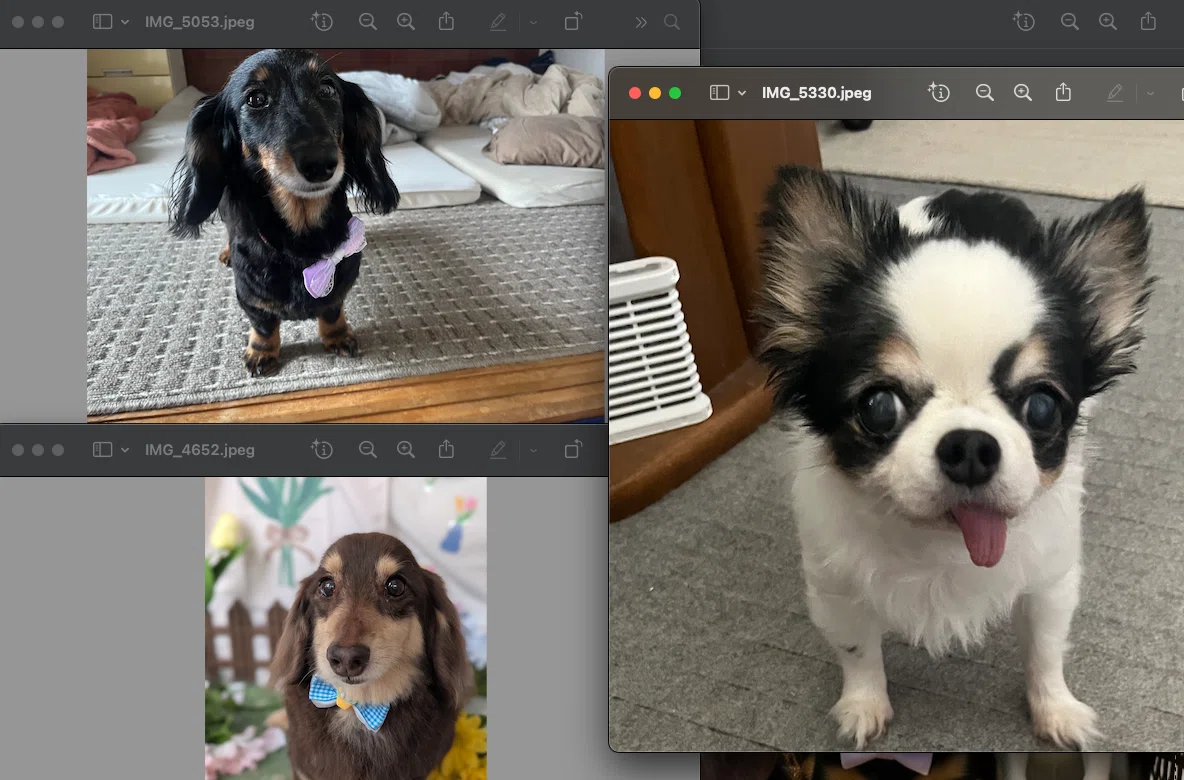
Task: Close the IMG_5330.jpeg window
Action: [x=635, y=93]
